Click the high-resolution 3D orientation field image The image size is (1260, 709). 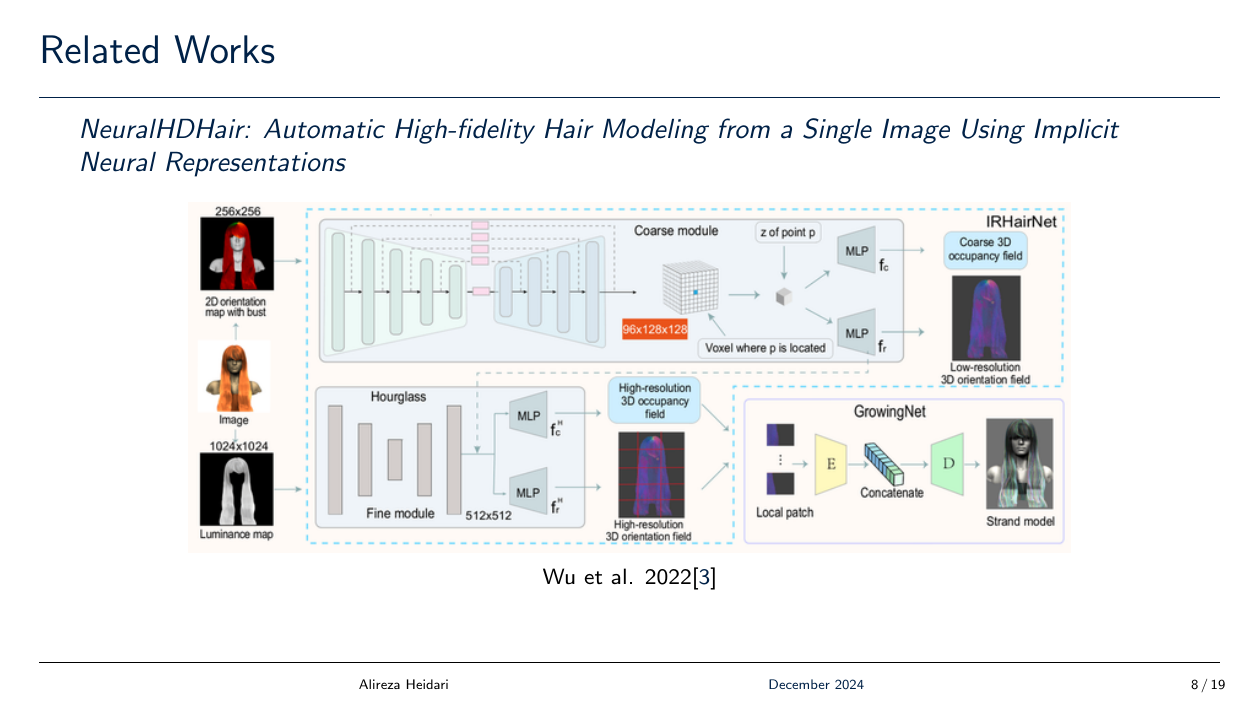651,475
